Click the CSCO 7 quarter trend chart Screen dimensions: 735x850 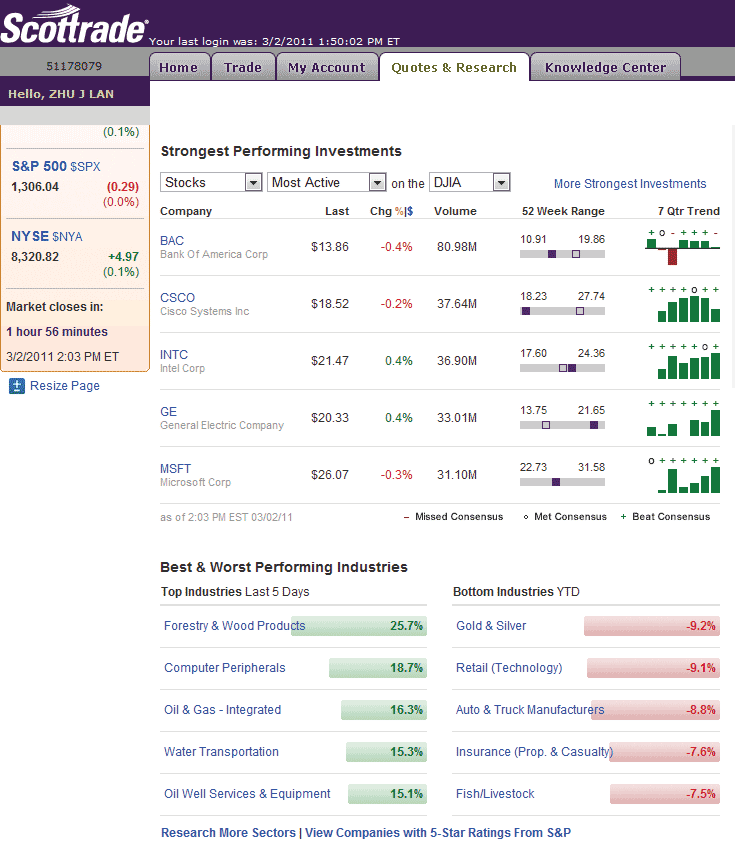(x=683, y=304)
